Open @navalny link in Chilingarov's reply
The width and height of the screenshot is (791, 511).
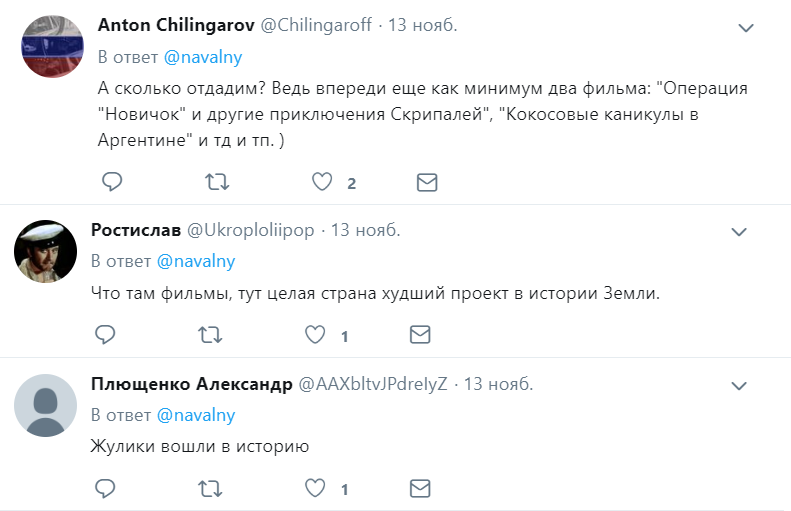tap(203, 57)
